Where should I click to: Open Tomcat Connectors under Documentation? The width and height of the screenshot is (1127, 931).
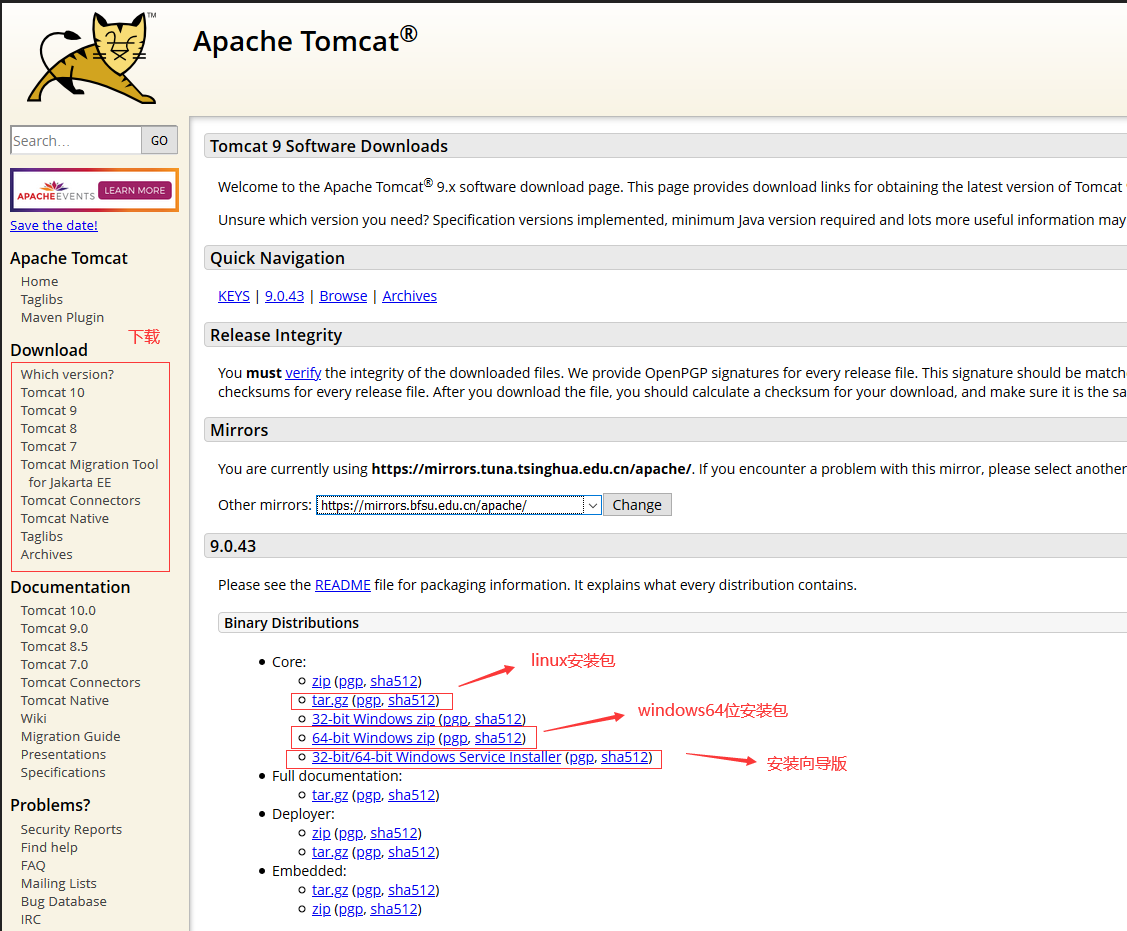click(80, 682)
